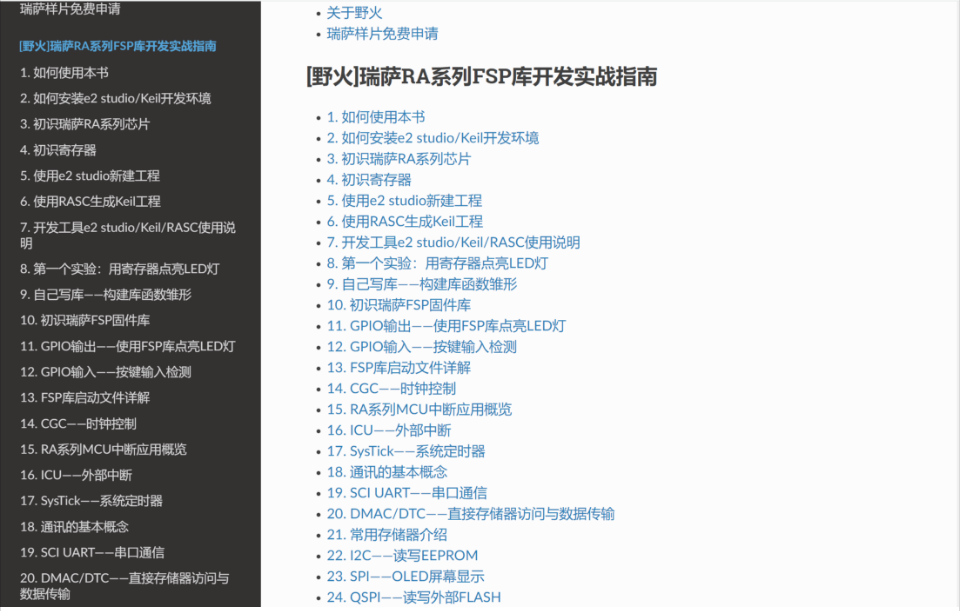Click content link 14. CGC——时钟控制
Image resolution: width=960 pixels, height=611 pixels.
click(x=391, y=388)
